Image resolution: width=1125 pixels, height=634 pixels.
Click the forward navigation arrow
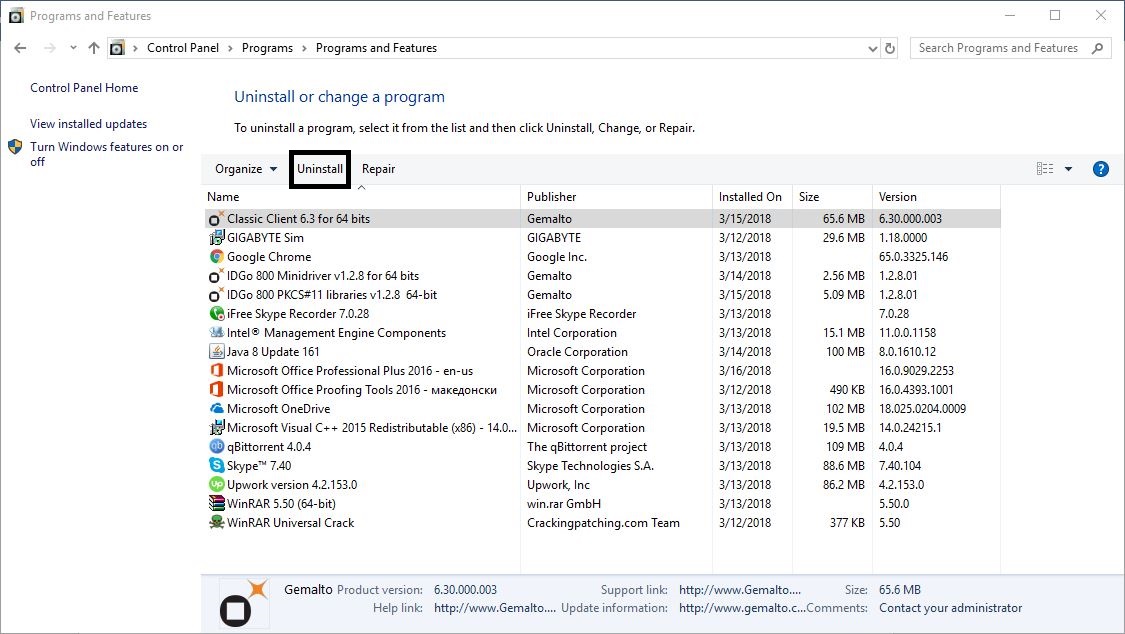50,48
